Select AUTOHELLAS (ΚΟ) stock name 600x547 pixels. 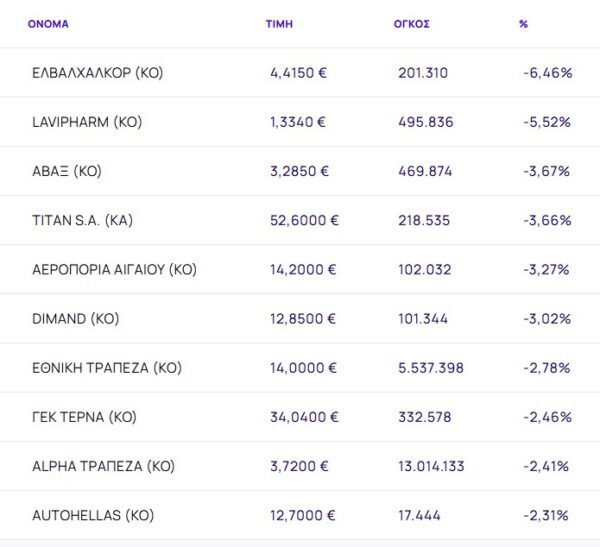pyautogui.click(x=92, y=515)
